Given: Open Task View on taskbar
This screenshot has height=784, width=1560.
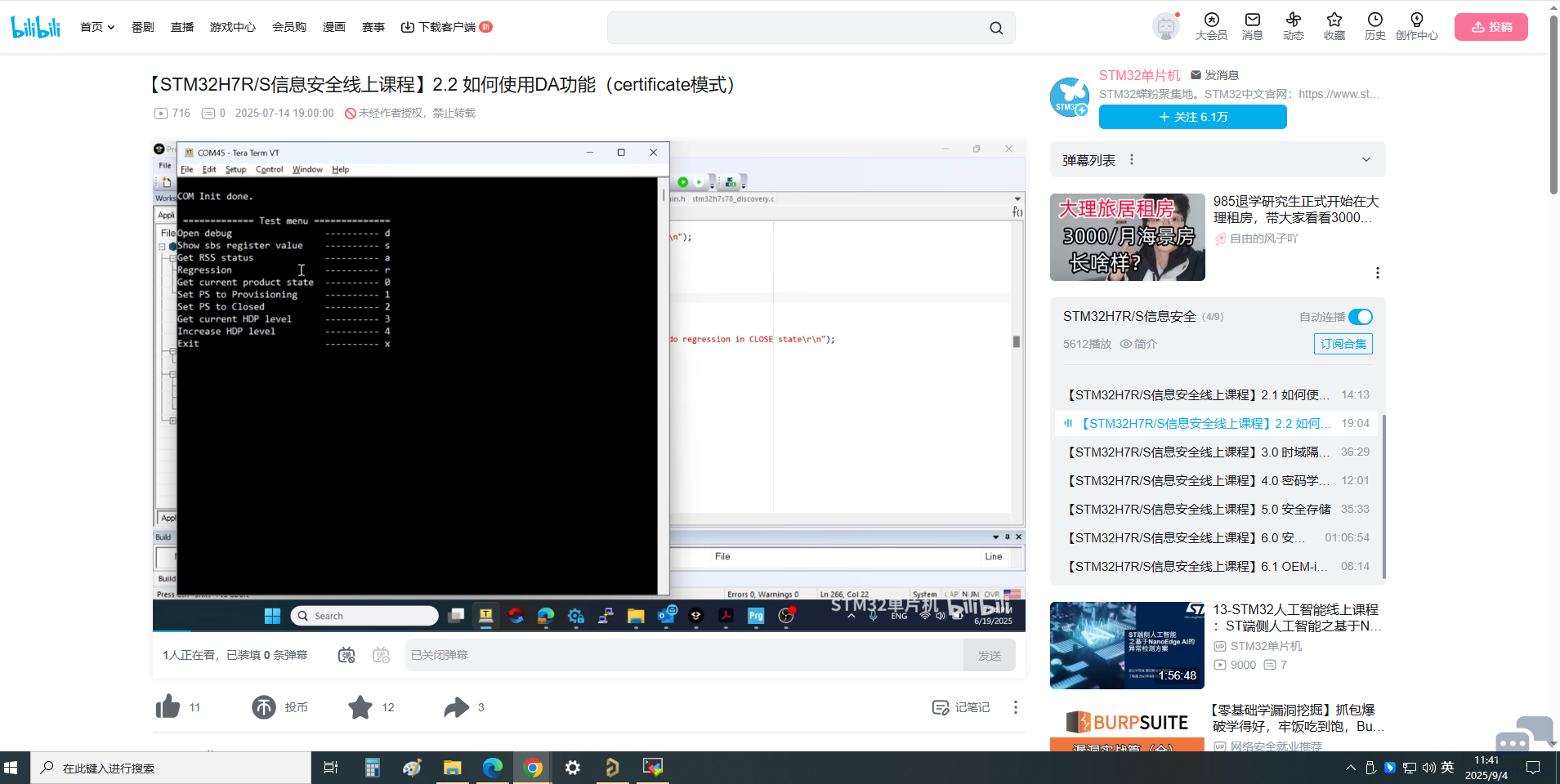Looking at the screenshot, I should [331, 768].
